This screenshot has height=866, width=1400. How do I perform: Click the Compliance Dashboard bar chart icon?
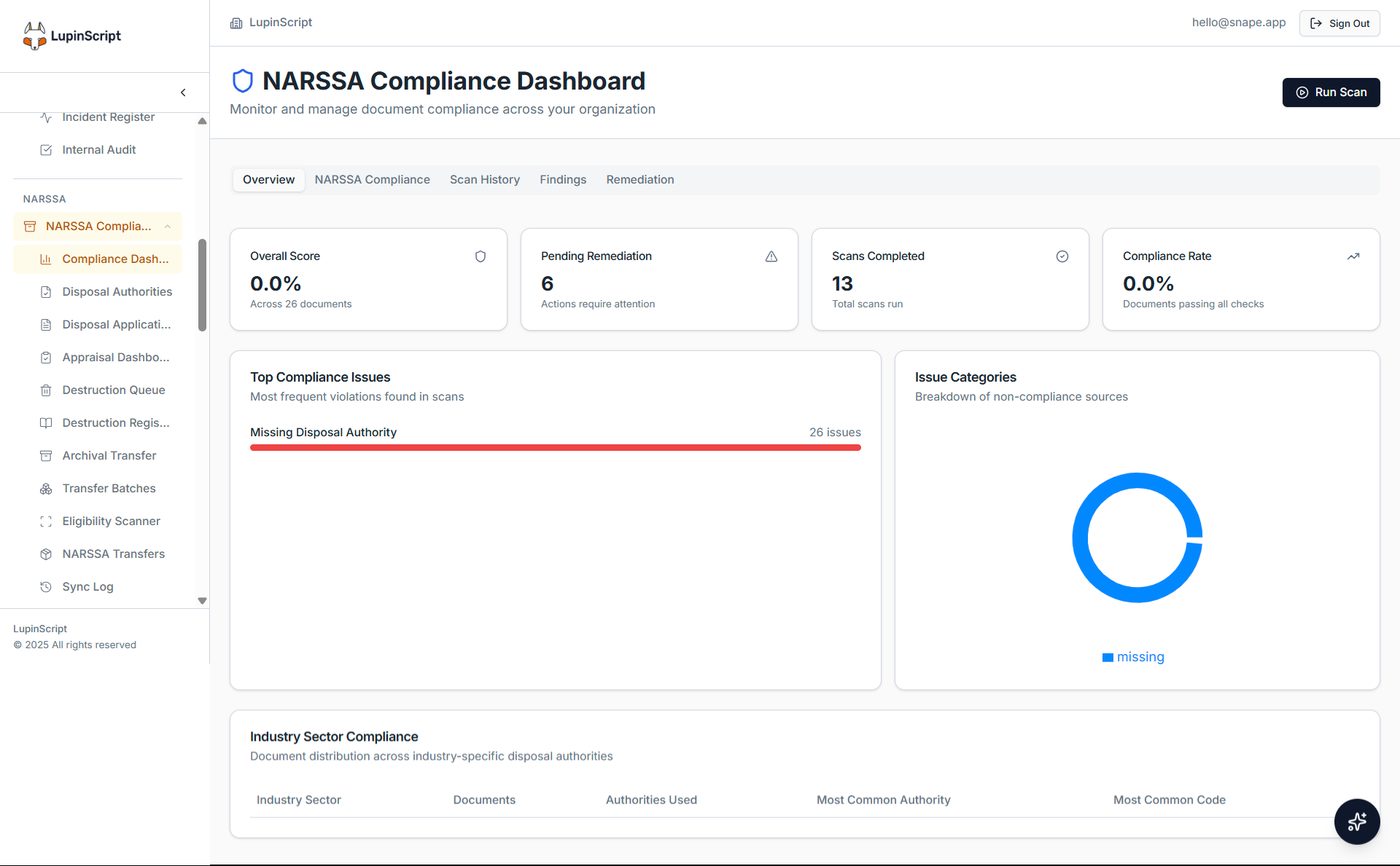click(45, 259)
